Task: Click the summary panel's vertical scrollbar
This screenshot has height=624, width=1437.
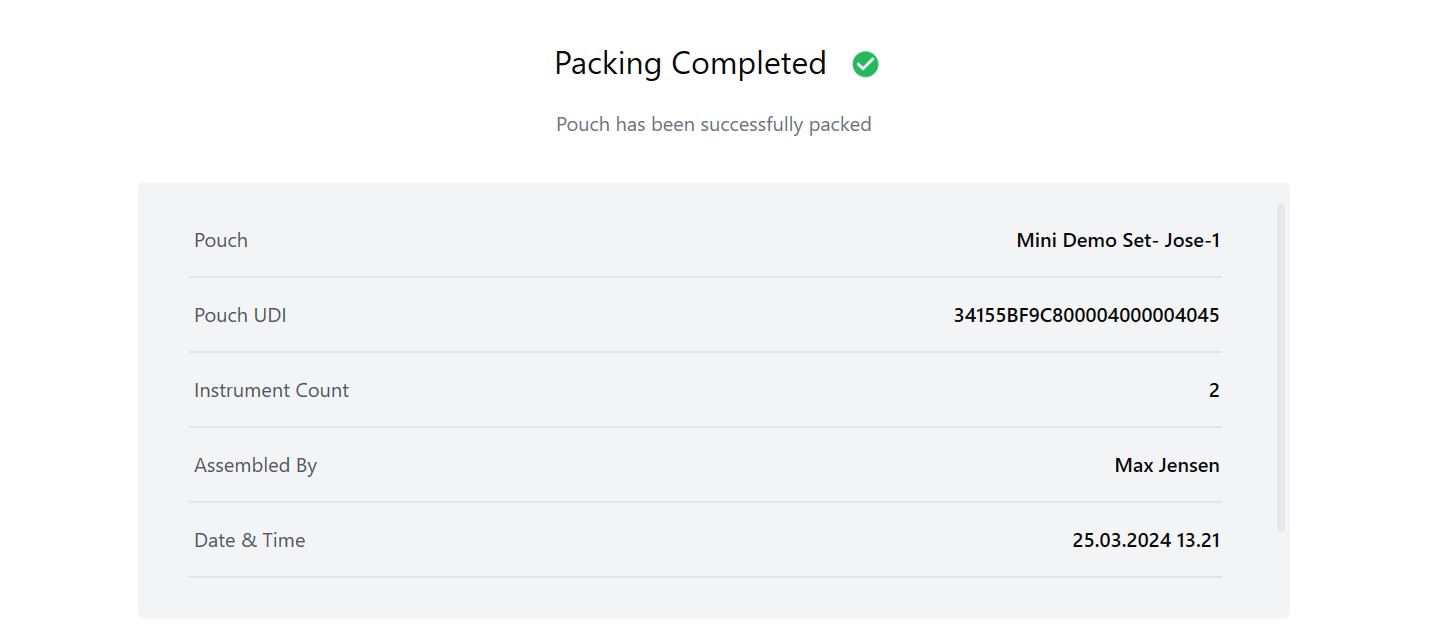Action: (x=1281, y=367)
